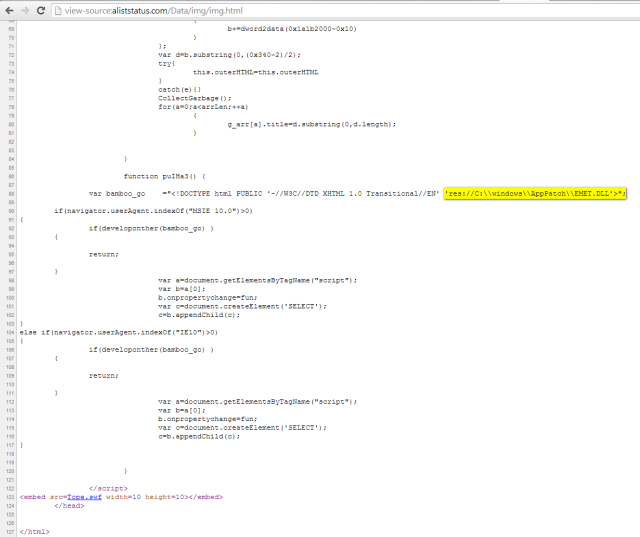
Task: Click the closing </script> tag
Action: (x=108, y=488)
